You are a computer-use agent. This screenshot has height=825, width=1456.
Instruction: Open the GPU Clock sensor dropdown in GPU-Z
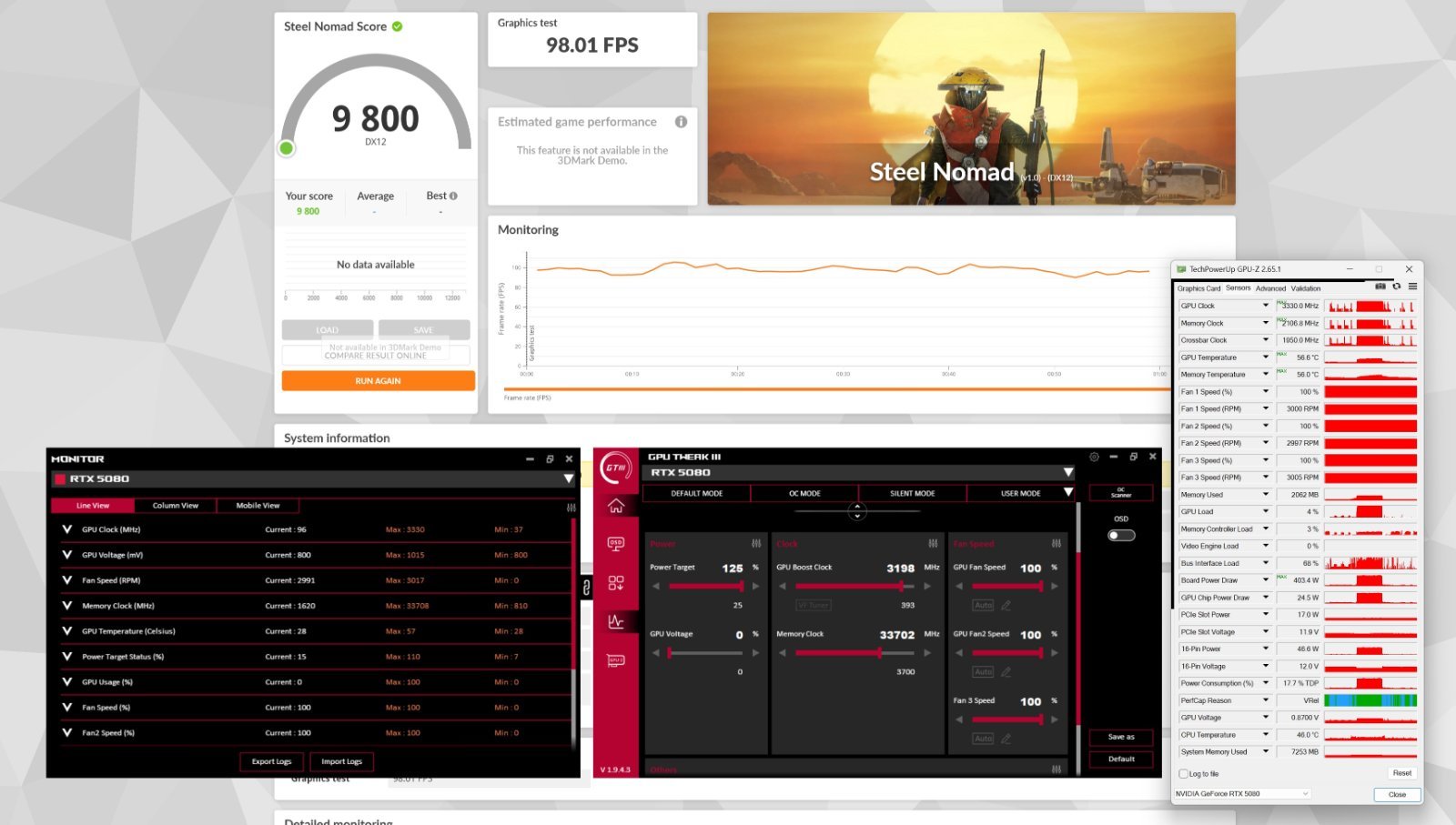[x=1265, y=306]
